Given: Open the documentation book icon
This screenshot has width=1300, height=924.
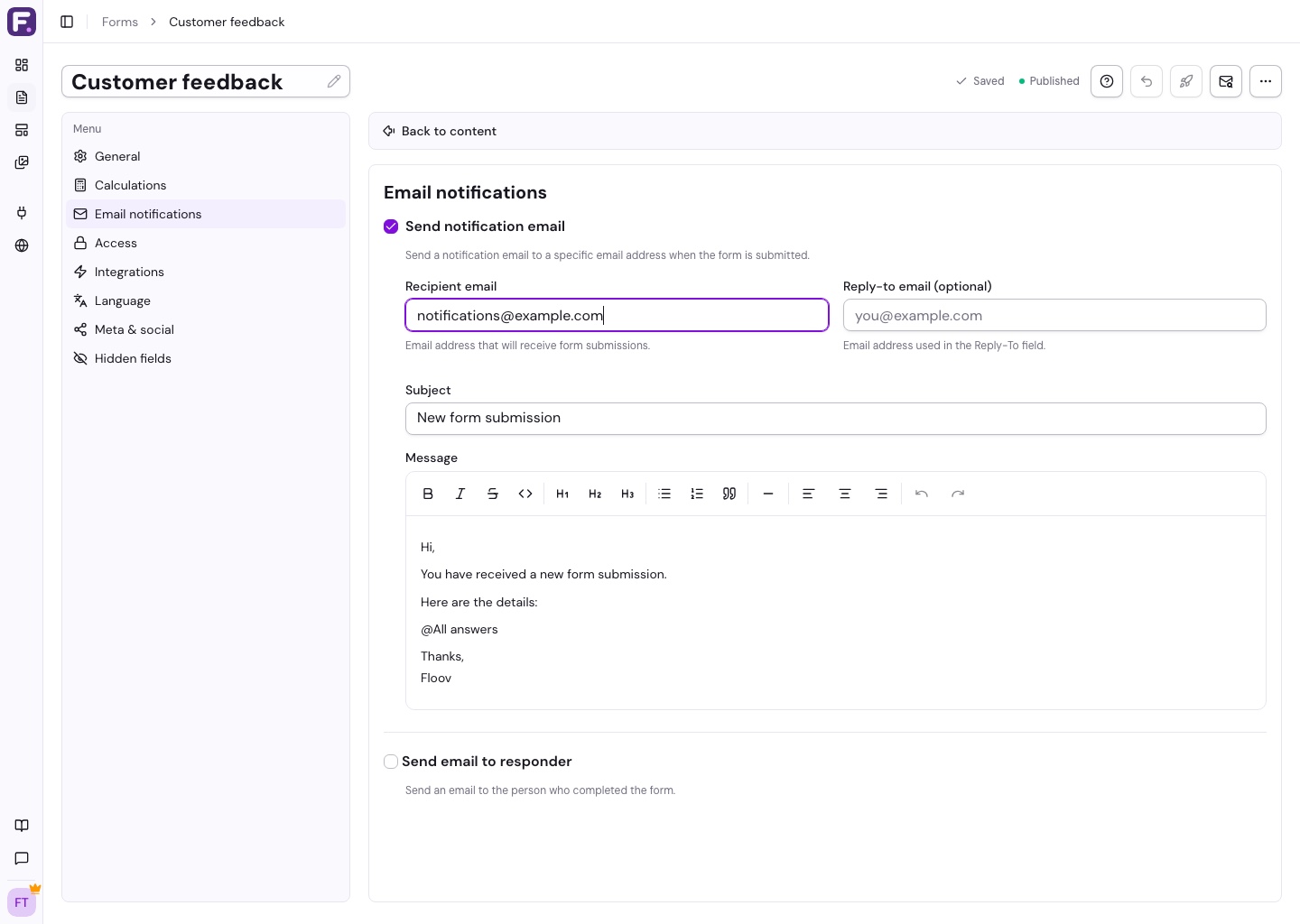Looking at the screenshot, I should tap(22, 826).
